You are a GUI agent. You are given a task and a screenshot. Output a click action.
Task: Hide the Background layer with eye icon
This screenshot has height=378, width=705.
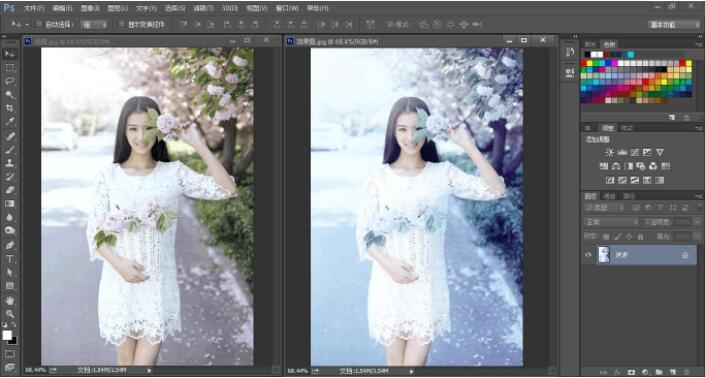[x=588, y=255]
